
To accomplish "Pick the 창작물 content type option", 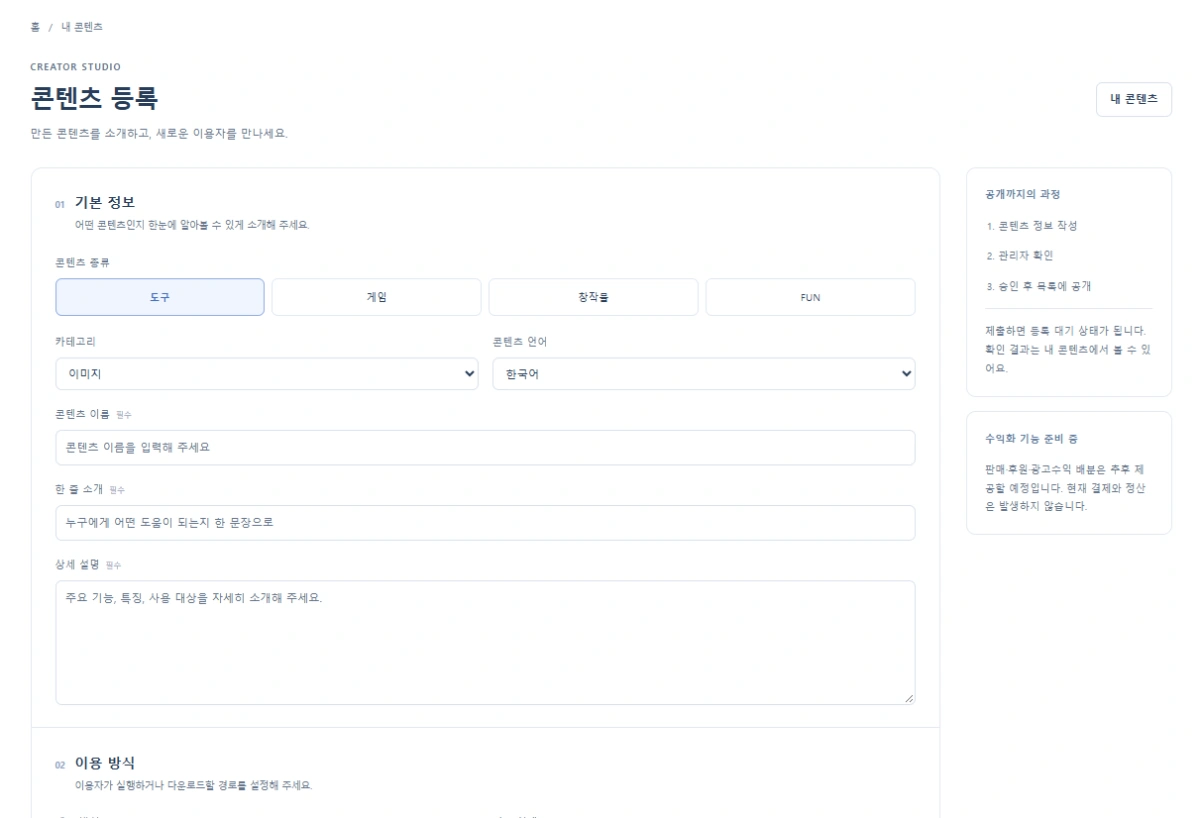I will (593, 297).
